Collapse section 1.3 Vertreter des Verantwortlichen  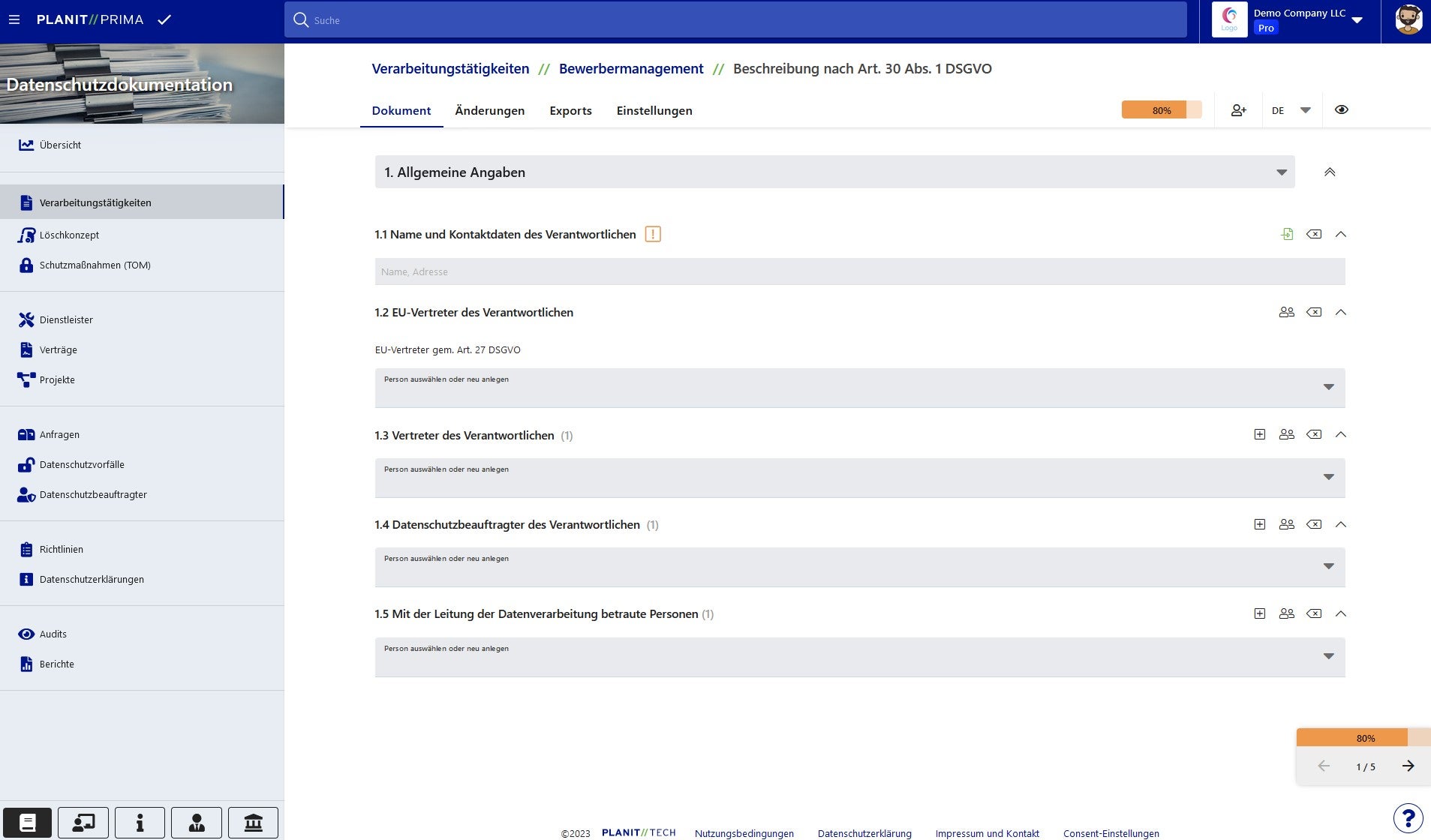point(1341,434)
